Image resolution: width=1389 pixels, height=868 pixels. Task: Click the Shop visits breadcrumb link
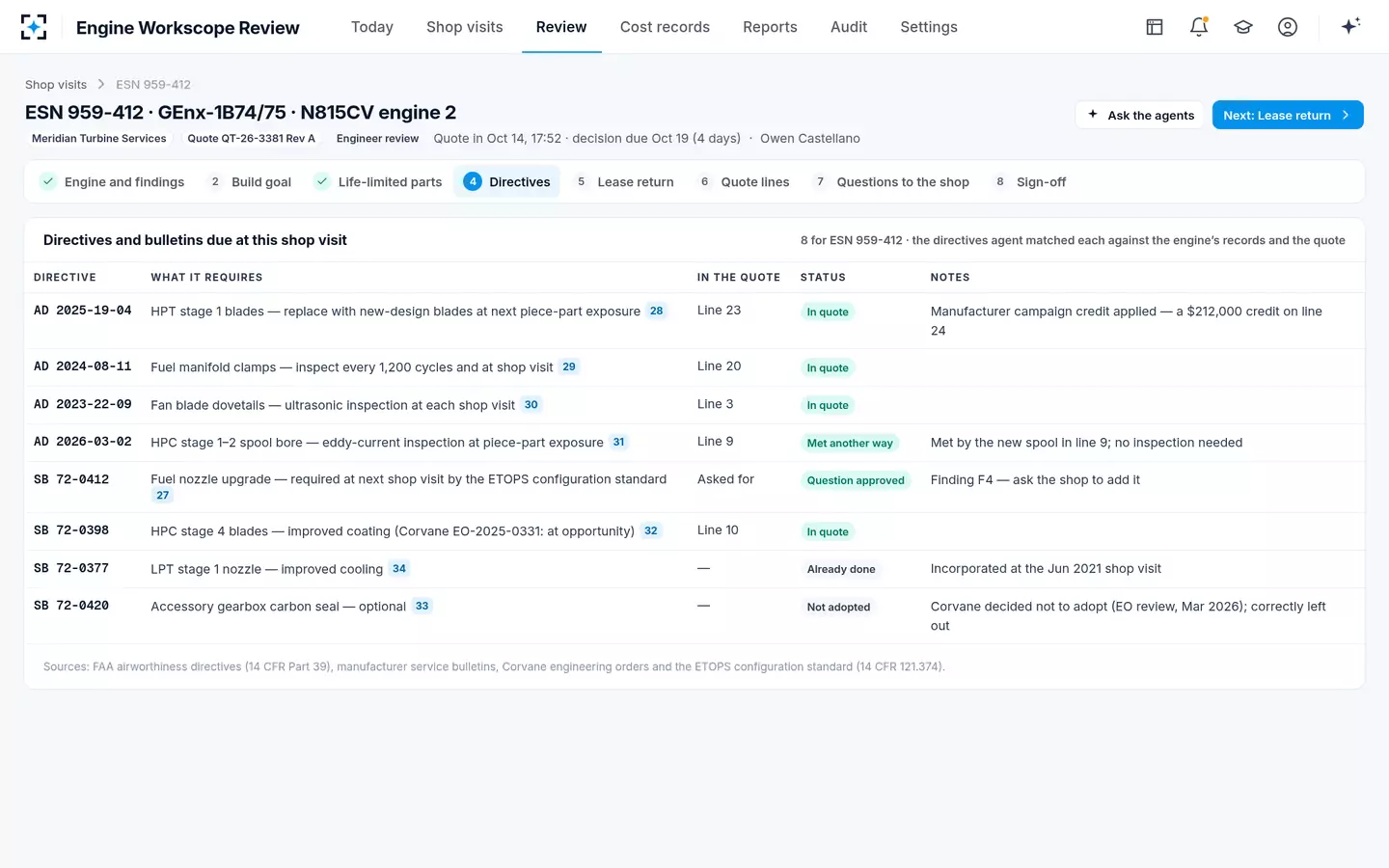tap(56, 85)
